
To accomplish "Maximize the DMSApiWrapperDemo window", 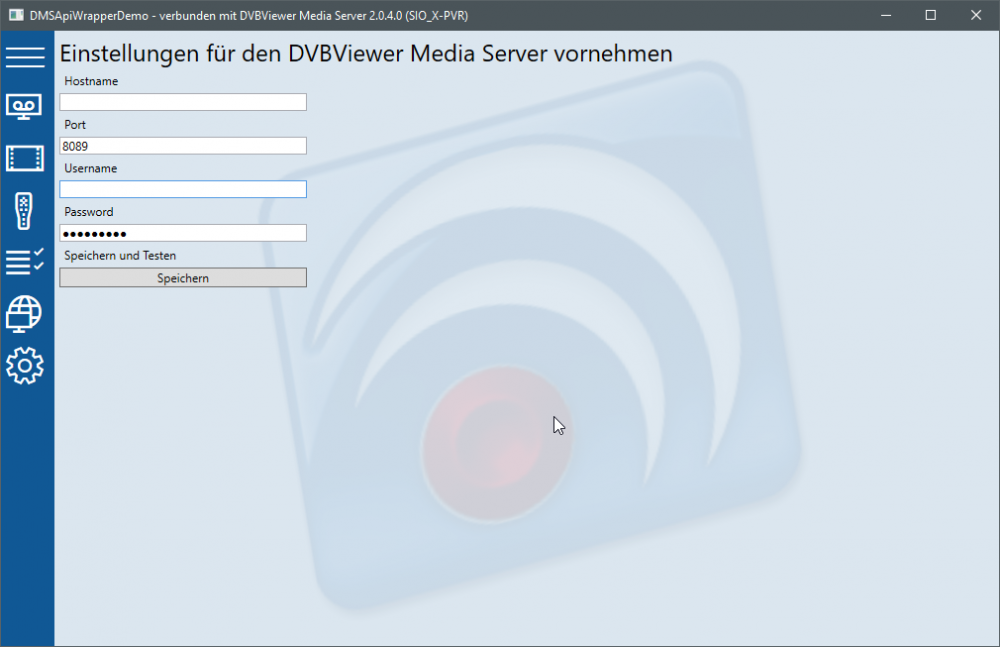I will click(930, 15).
